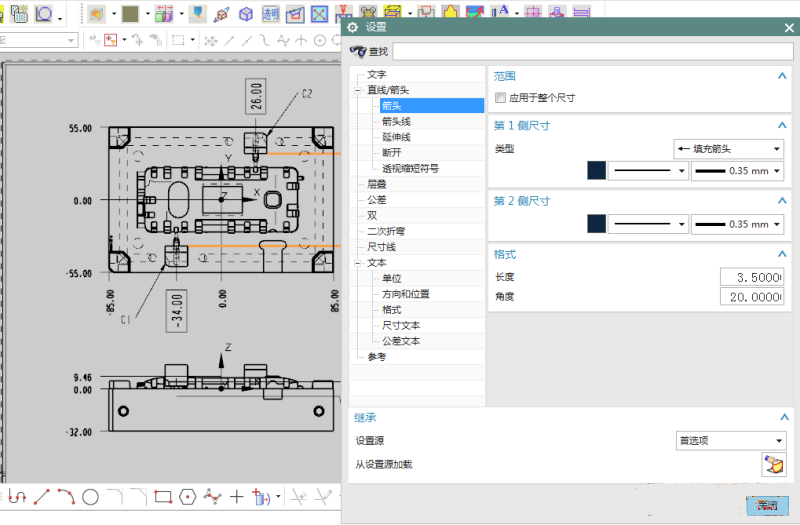This screenshot has height=525, width=800.
Task: Open the 类型 填充箭头 dropdown
Action: click(x=729, y=149)
